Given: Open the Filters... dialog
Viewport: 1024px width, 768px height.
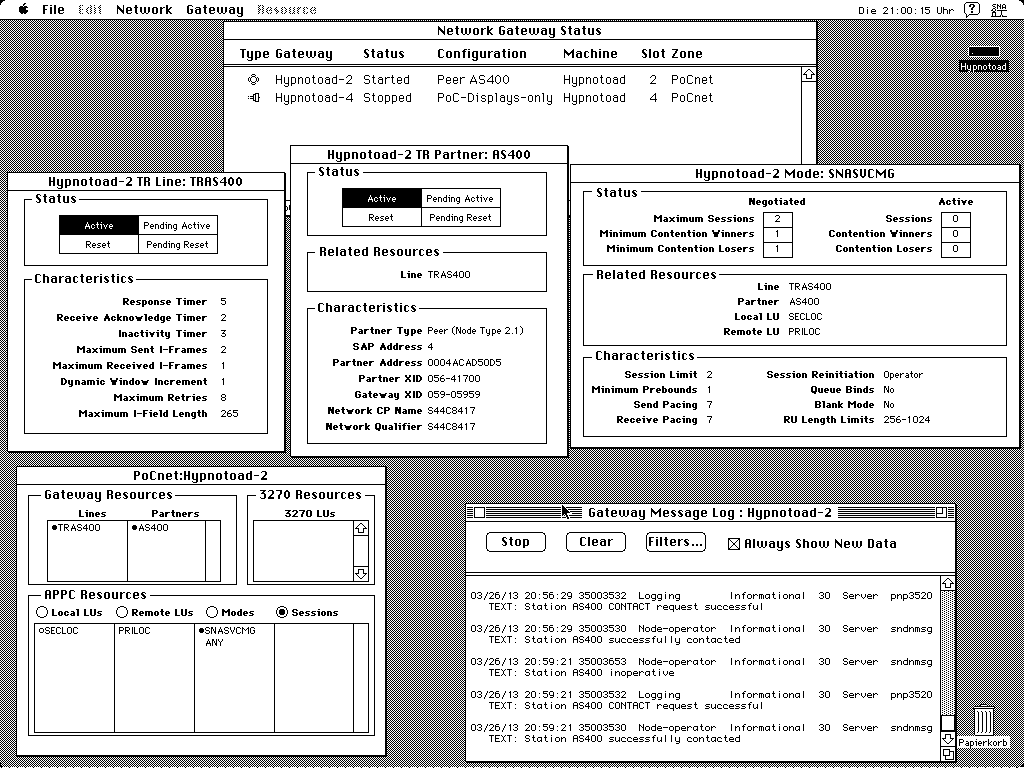Looking at the screenshot, I should click(675, 542).
